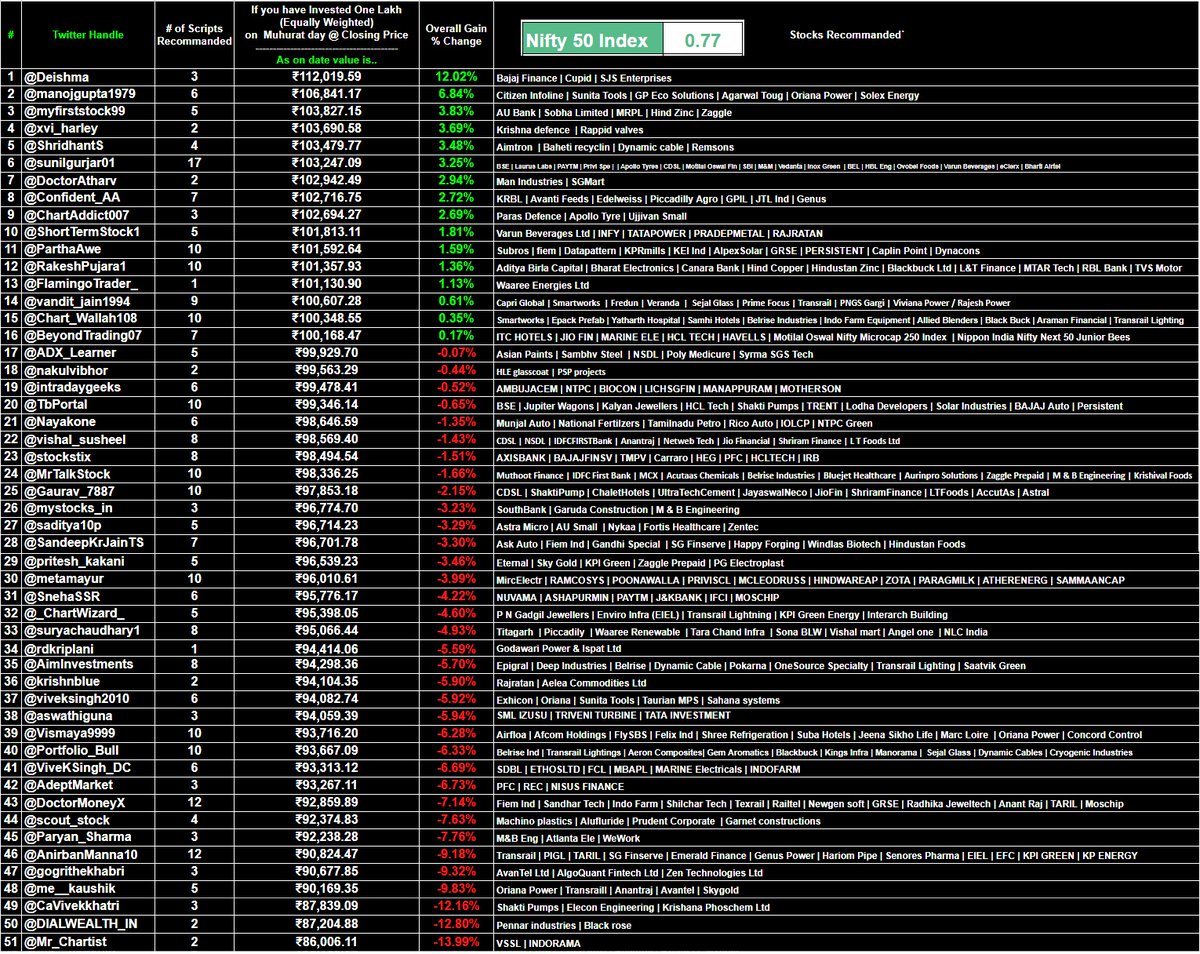Image resolution: width=1200 pixels, height=954 pixels.
Task: Click the 'Stocks Recommanded' header
Action: click(846, 35)
